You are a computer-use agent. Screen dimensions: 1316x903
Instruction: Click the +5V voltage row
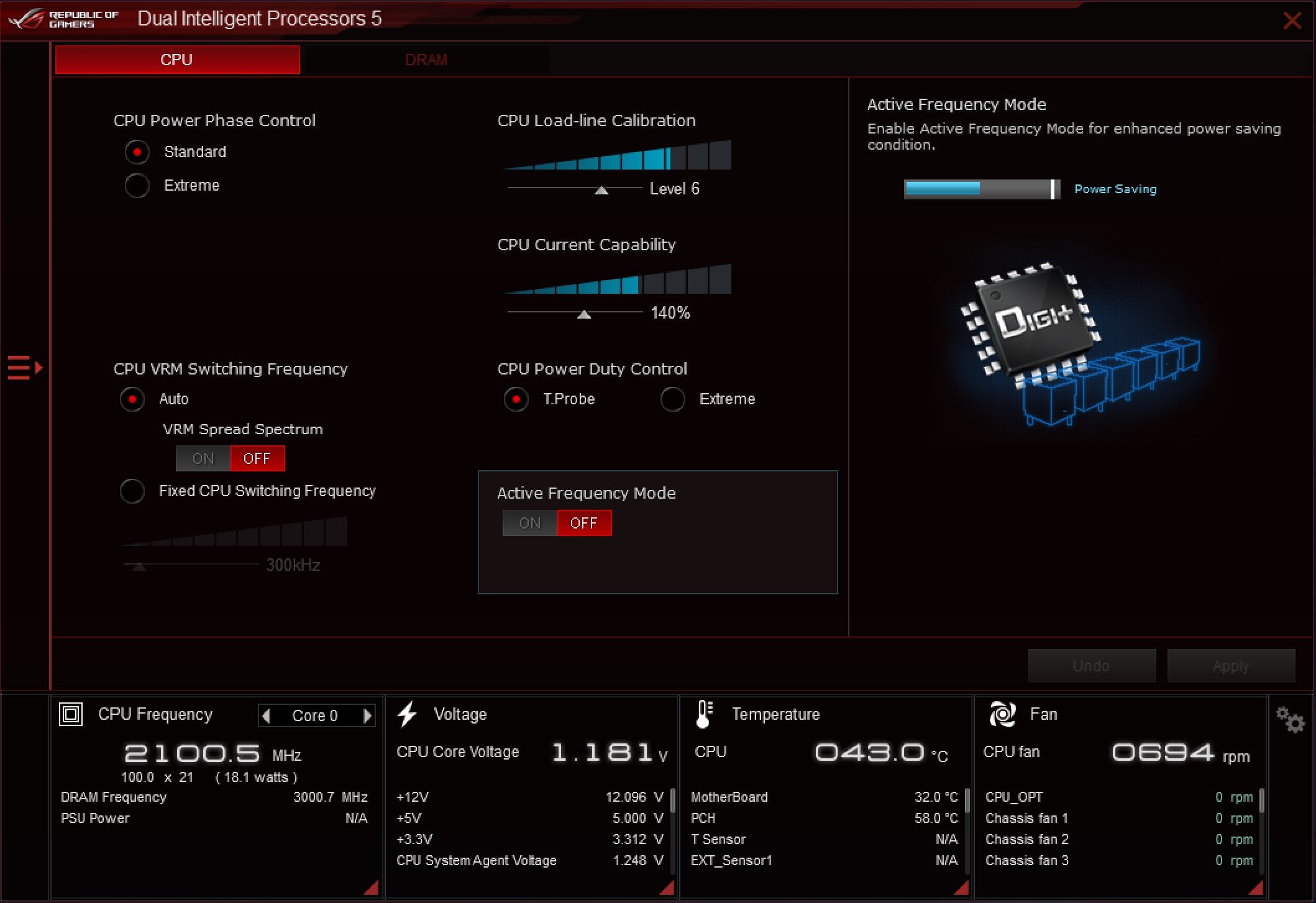(530, 818)
